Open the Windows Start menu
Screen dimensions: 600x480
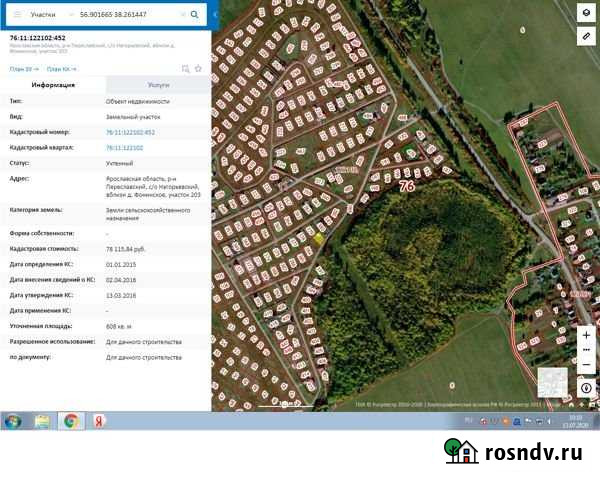(14, 421)
